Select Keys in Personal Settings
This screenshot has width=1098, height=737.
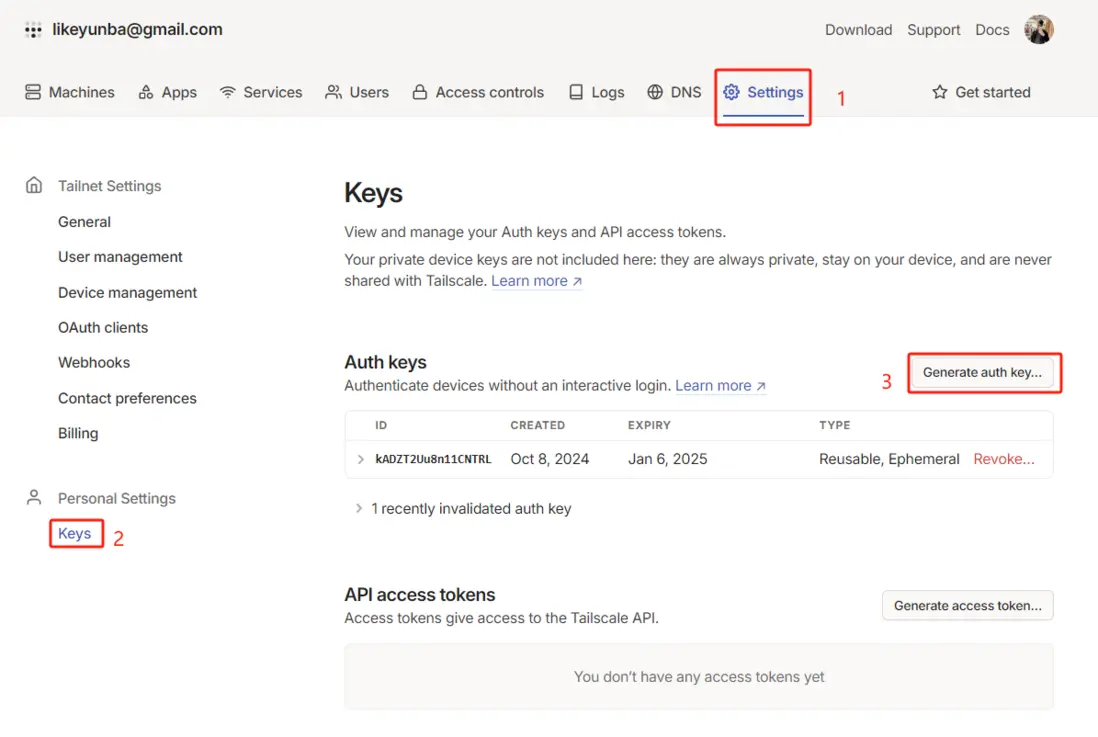point(75,533)
